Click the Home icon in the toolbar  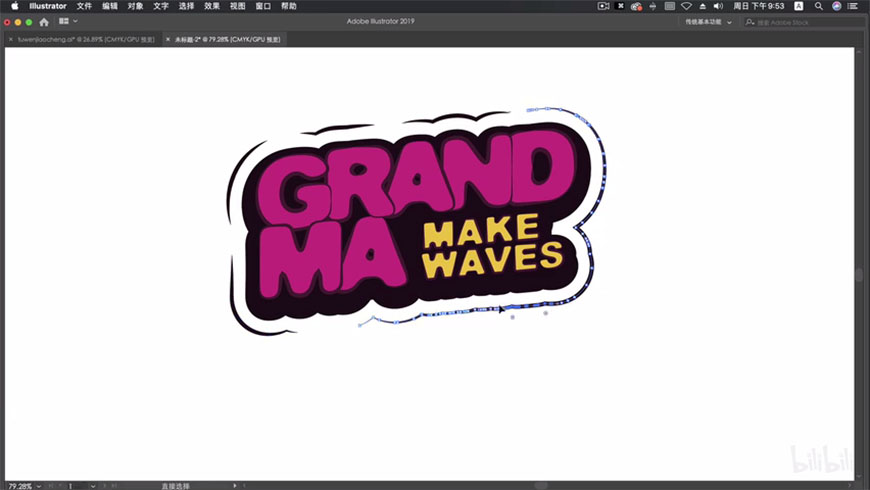[x=44, y=21]
